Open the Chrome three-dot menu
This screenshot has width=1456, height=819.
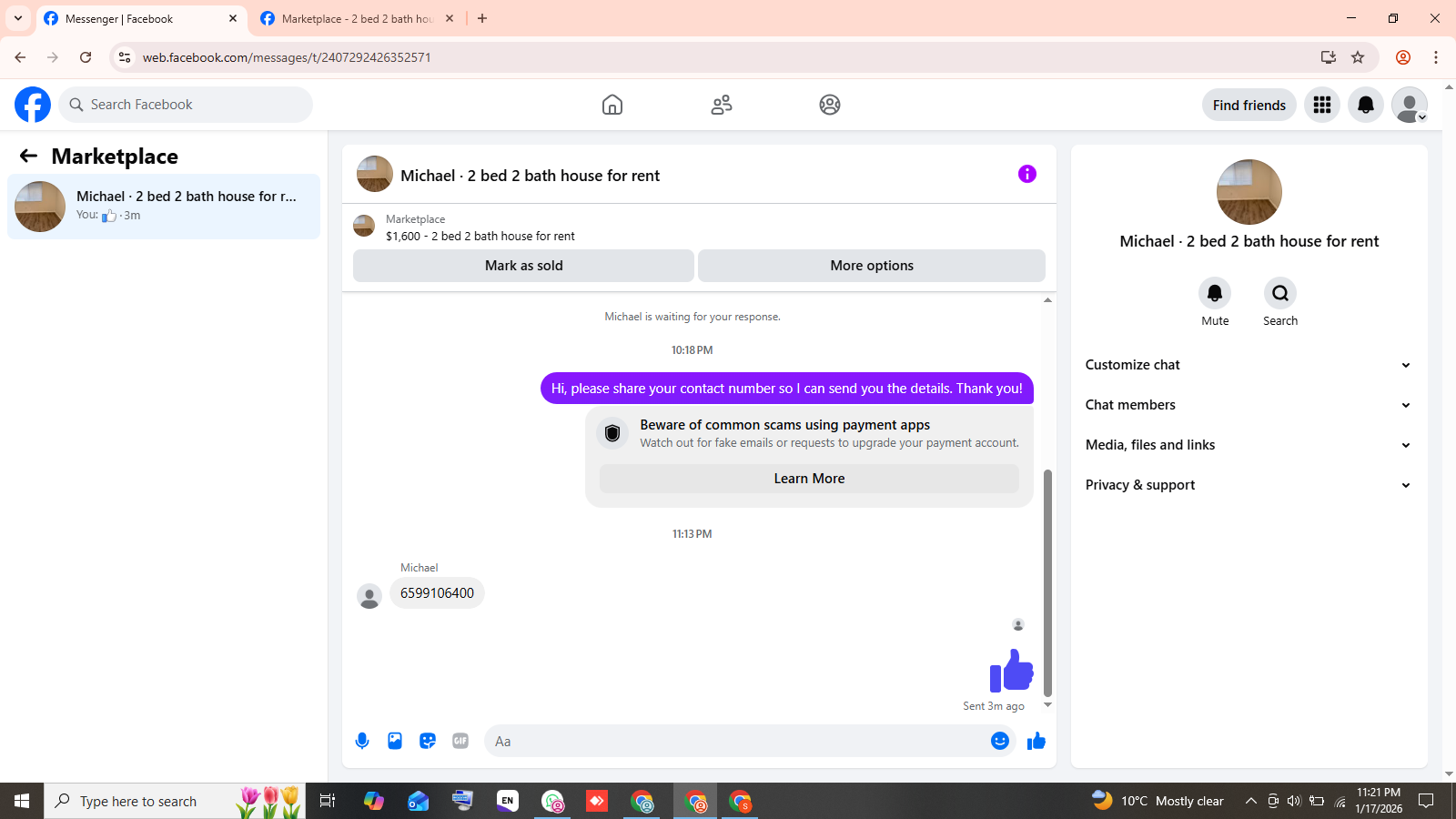coord(1436,57)
